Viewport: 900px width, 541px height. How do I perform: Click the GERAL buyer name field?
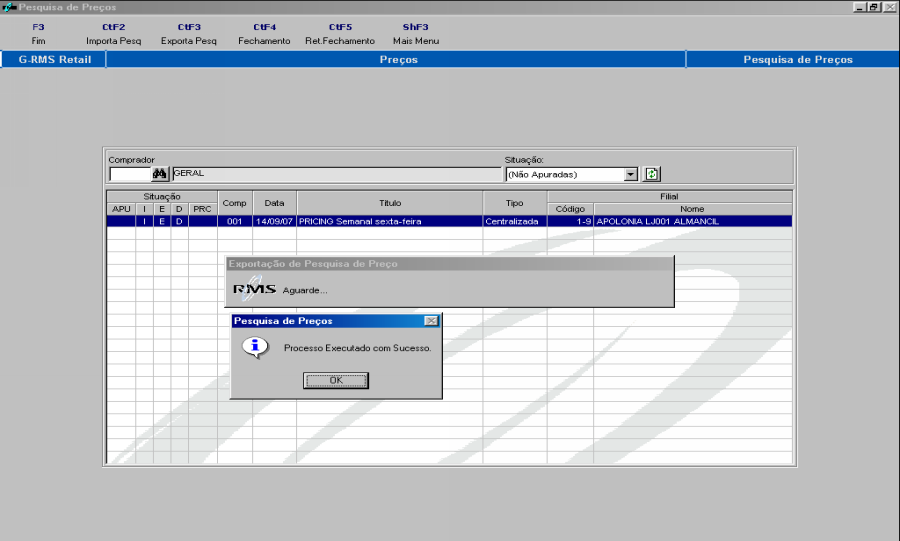click(337, 174)
